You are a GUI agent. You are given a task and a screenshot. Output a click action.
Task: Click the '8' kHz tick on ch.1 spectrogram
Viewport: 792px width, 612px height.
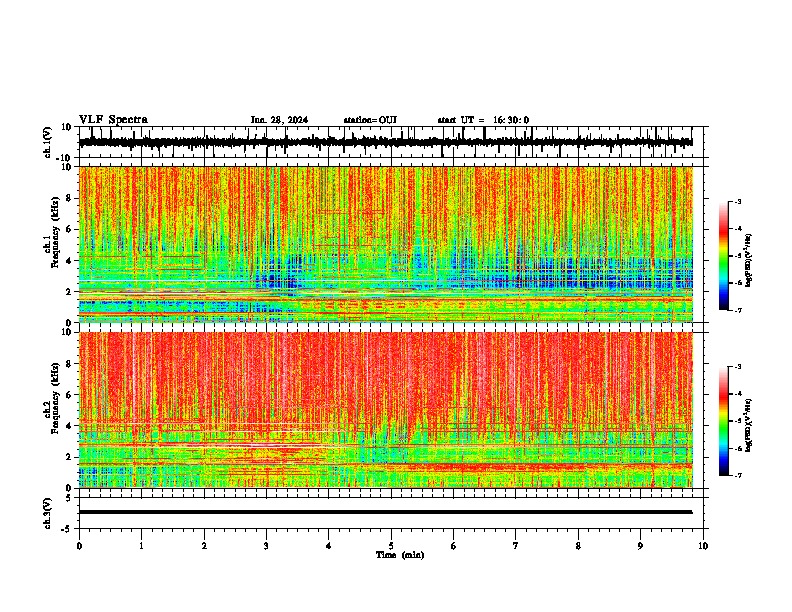(x=70, y=198)
